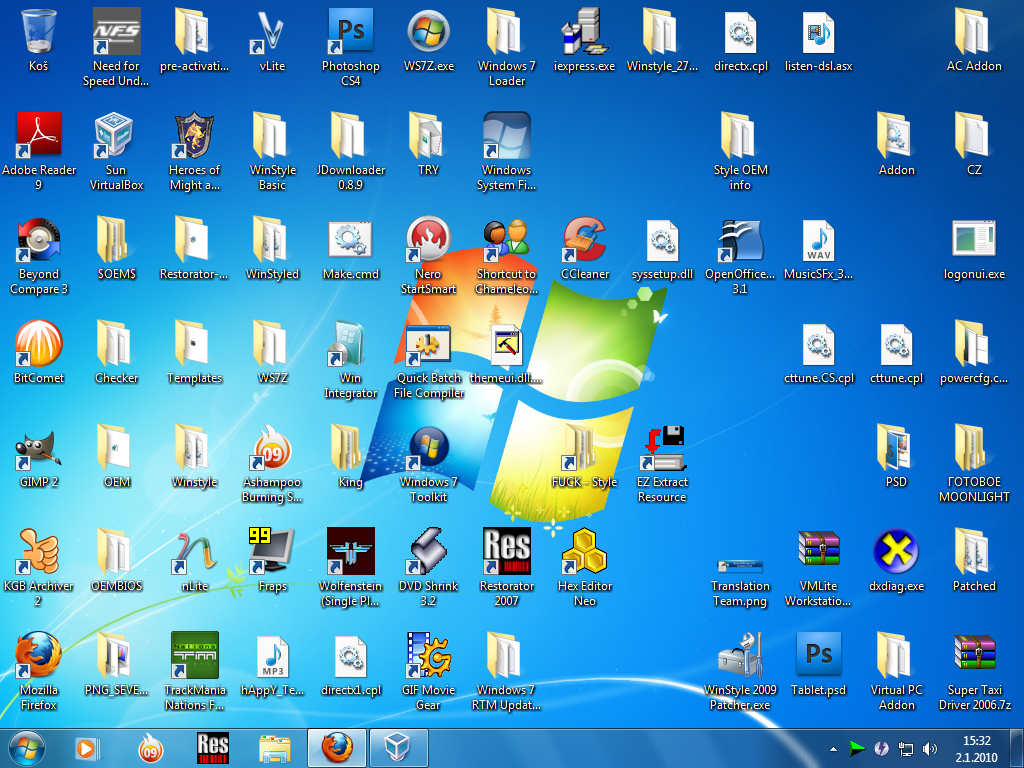
Task: Launch Nero StartSmart from the desktop
Action: pyautogui.click(x=428, y=241)
